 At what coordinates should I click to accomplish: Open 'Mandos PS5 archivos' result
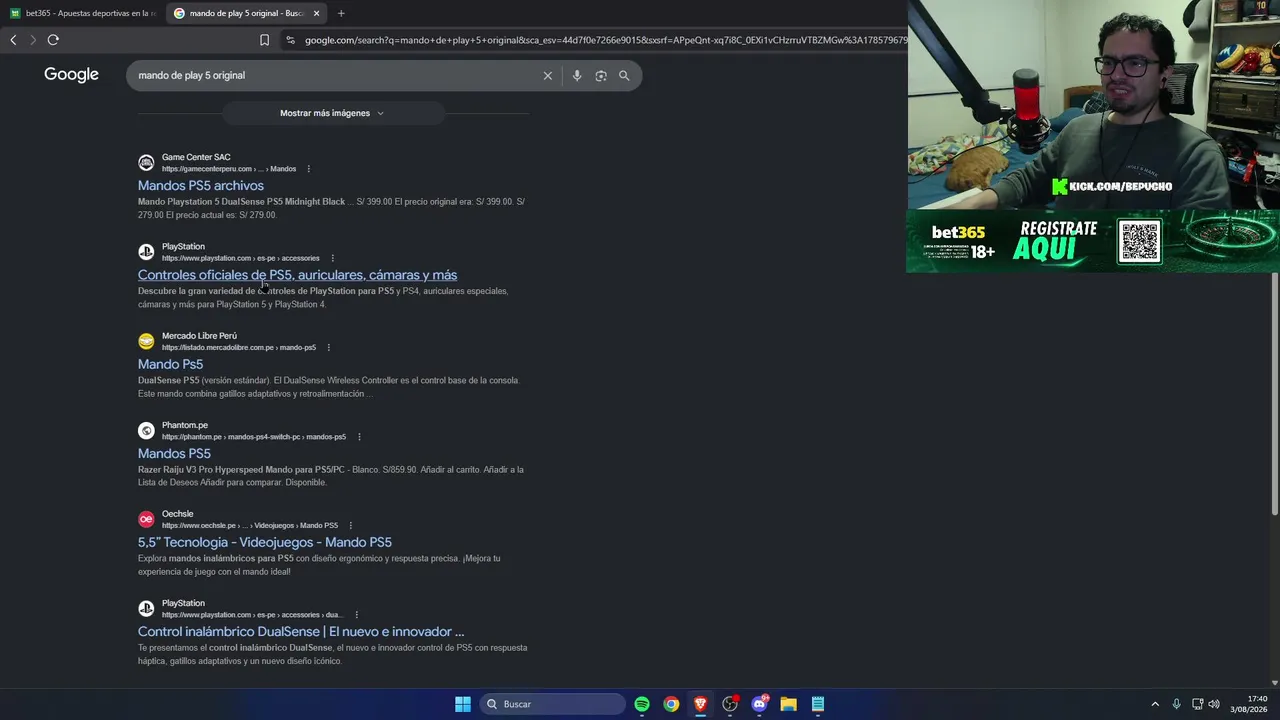201,186
